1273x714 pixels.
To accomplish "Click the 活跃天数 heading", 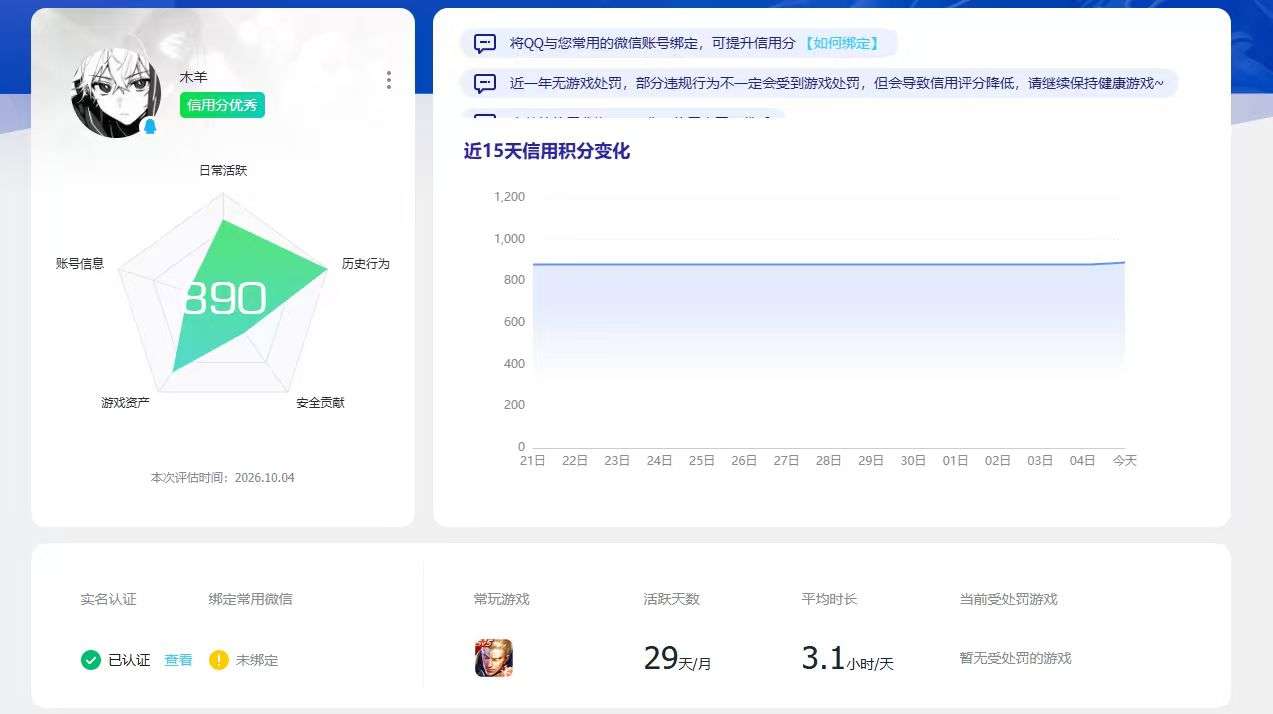I will (671, 599).
